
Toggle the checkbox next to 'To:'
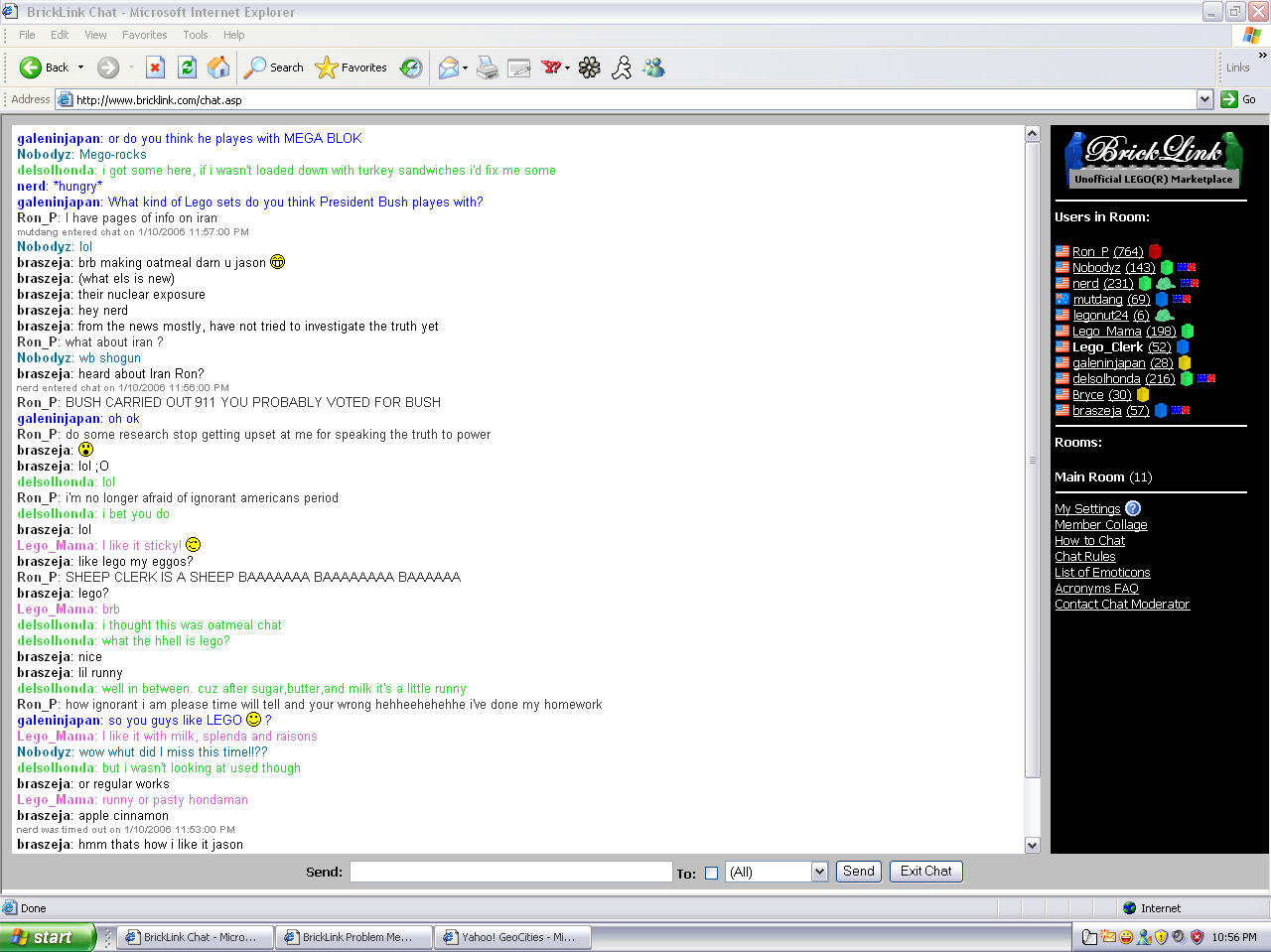pos(711,872)
